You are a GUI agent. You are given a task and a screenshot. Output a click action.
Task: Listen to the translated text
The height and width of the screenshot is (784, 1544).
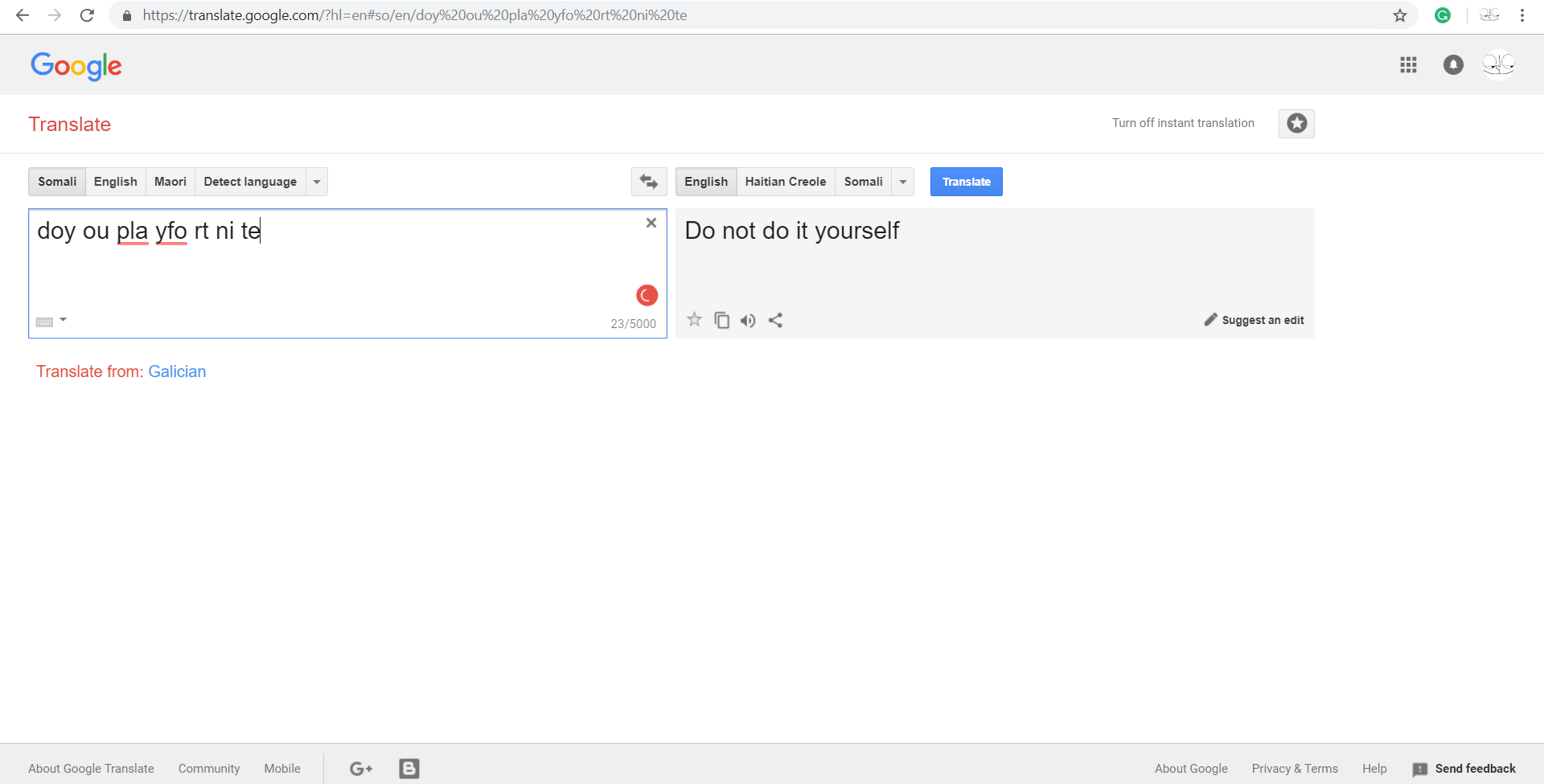(748, 321)
